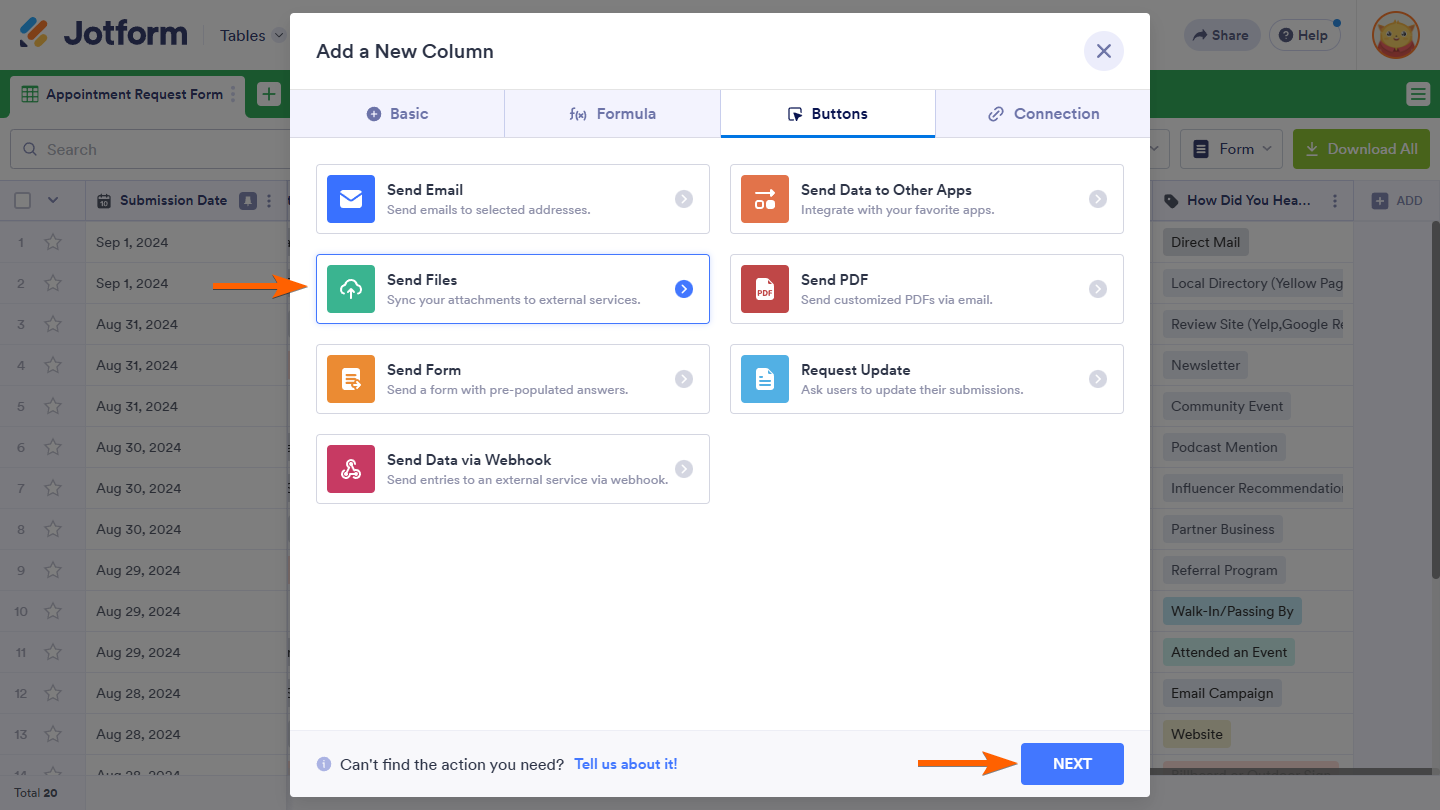Expand the Tables dropdown in the header

(x=252, y=35)
